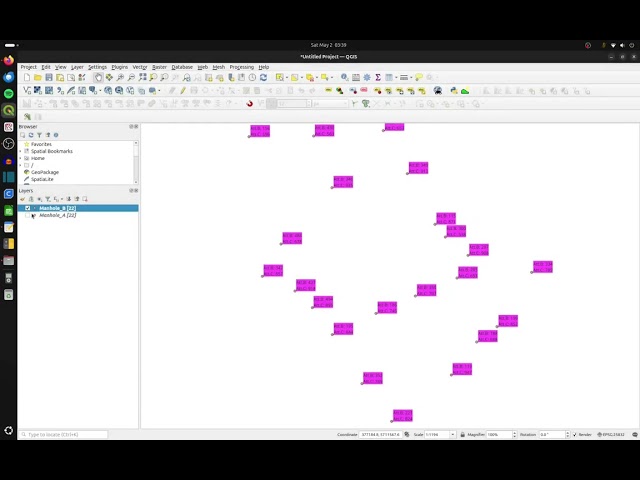The image size is (640, 480).
Task: Click the EPSG CRS button in status bar
Action: 611,435
